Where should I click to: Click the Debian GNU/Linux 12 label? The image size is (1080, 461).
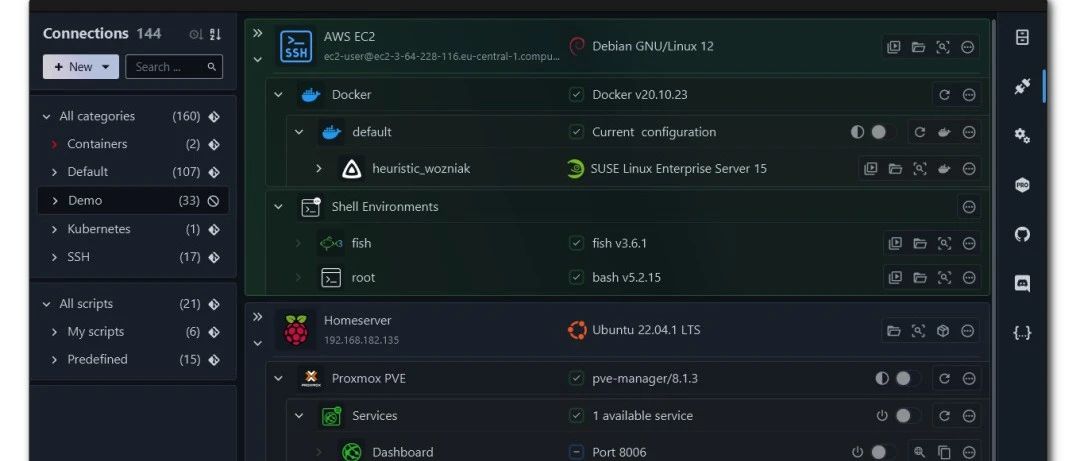[x=652, y=46]
